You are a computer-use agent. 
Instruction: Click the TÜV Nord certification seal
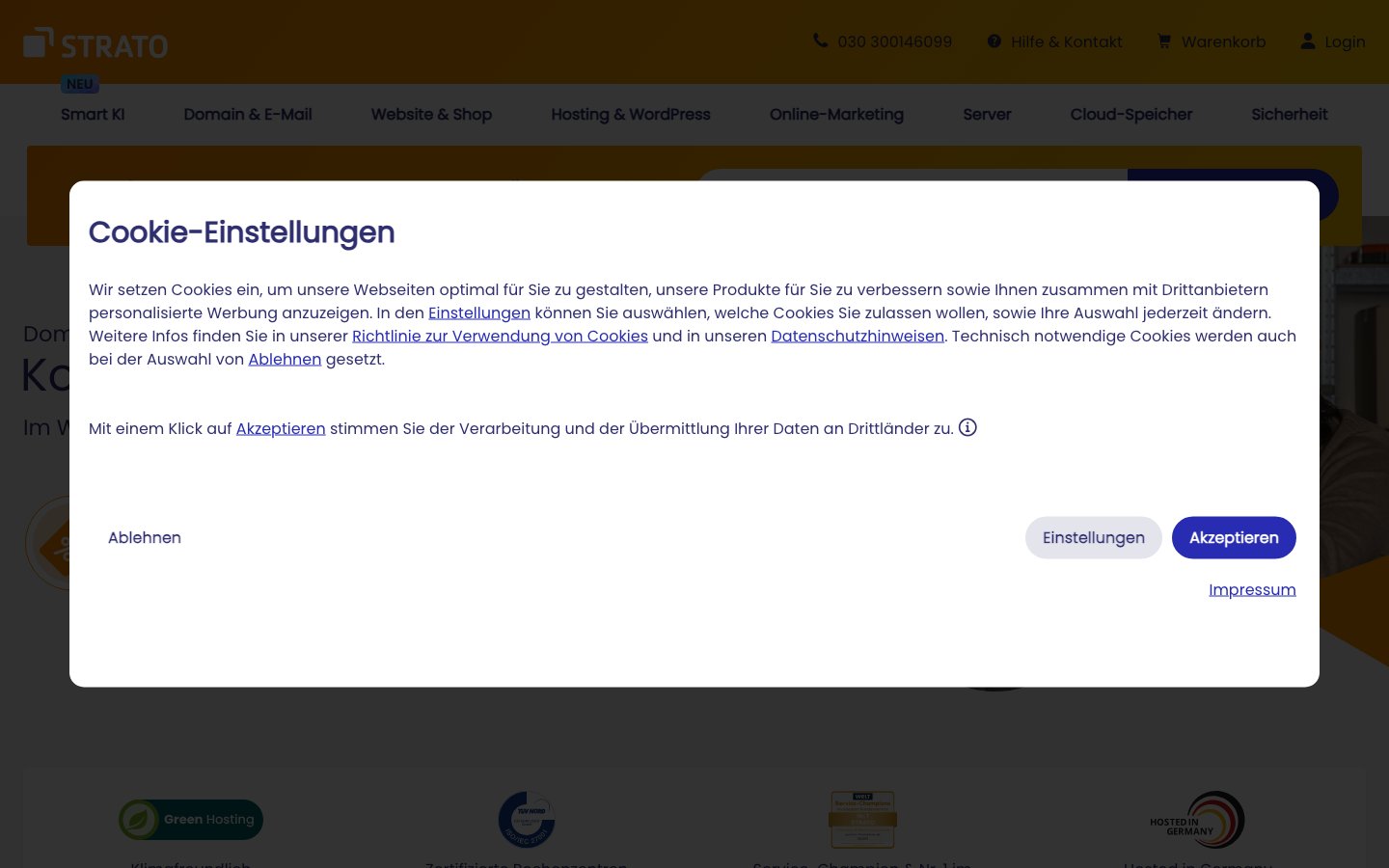click(x=527, y=820)
